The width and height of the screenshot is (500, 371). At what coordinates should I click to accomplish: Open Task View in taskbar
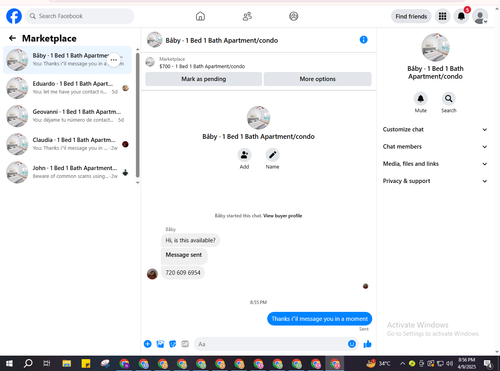pyautogui.click(x=47, y=363)
